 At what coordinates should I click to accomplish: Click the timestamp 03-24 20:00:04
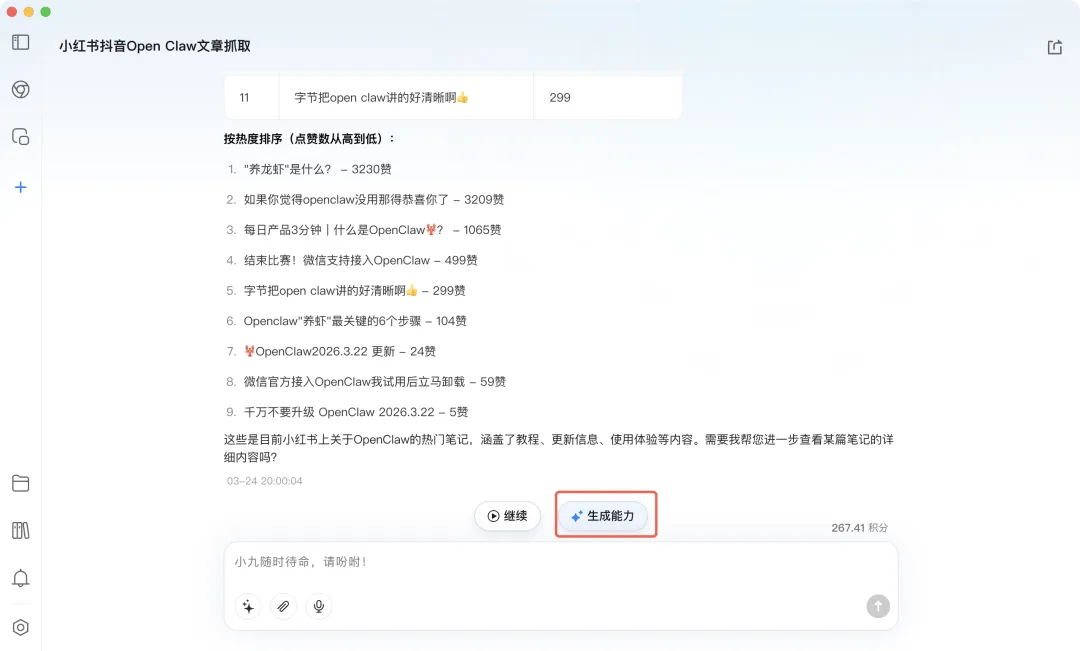tap(264, 481)
